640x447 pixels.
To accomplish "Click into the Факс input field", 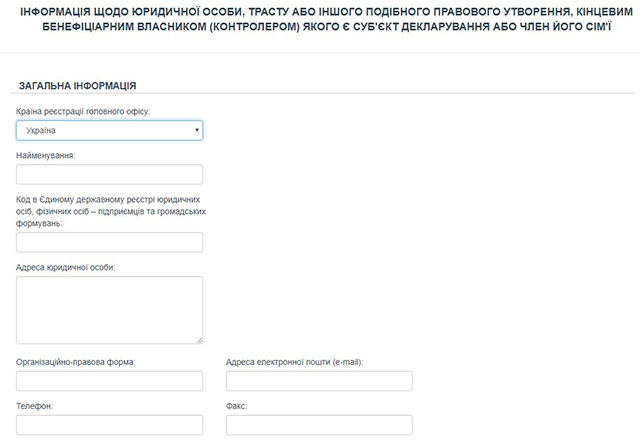I will coord(319,426).
